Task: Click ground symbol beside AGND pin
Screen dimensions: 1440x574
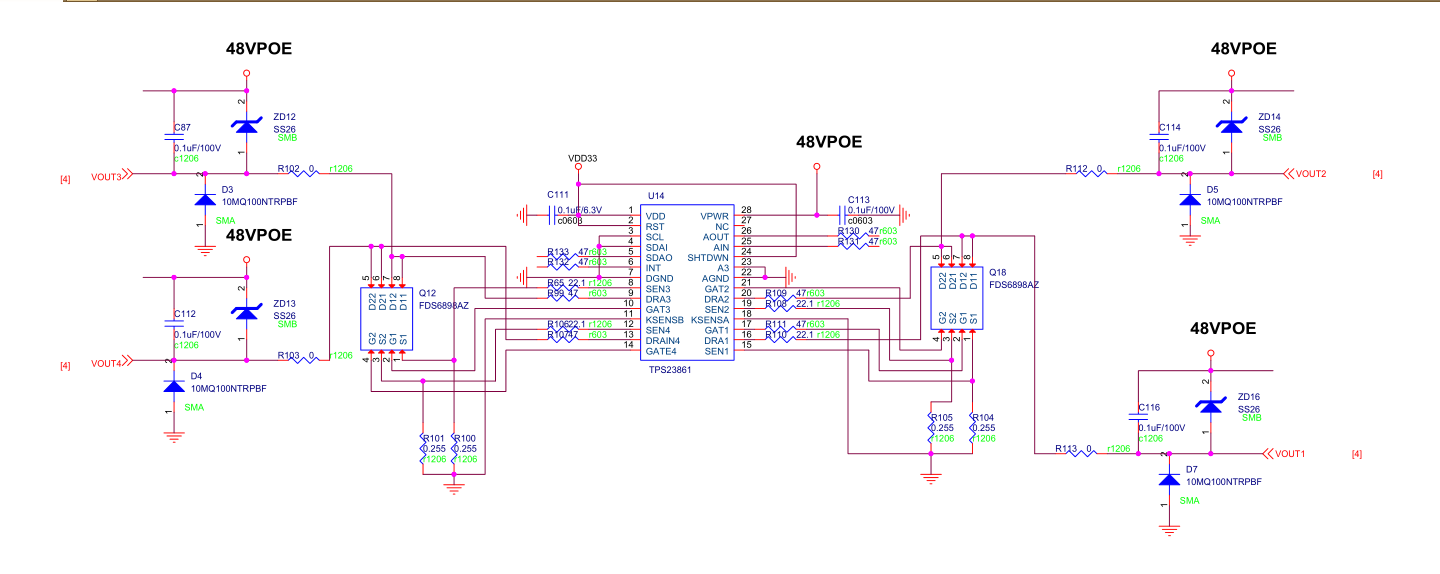Action: point(789,275)
